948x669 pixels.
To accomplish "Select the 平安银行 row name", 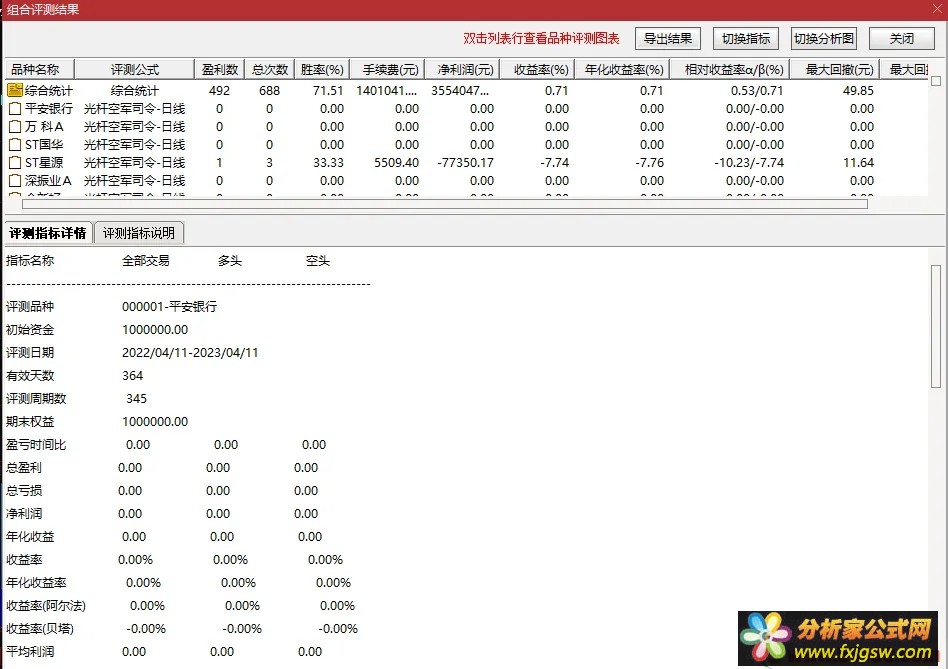I will tap(48, 109).
